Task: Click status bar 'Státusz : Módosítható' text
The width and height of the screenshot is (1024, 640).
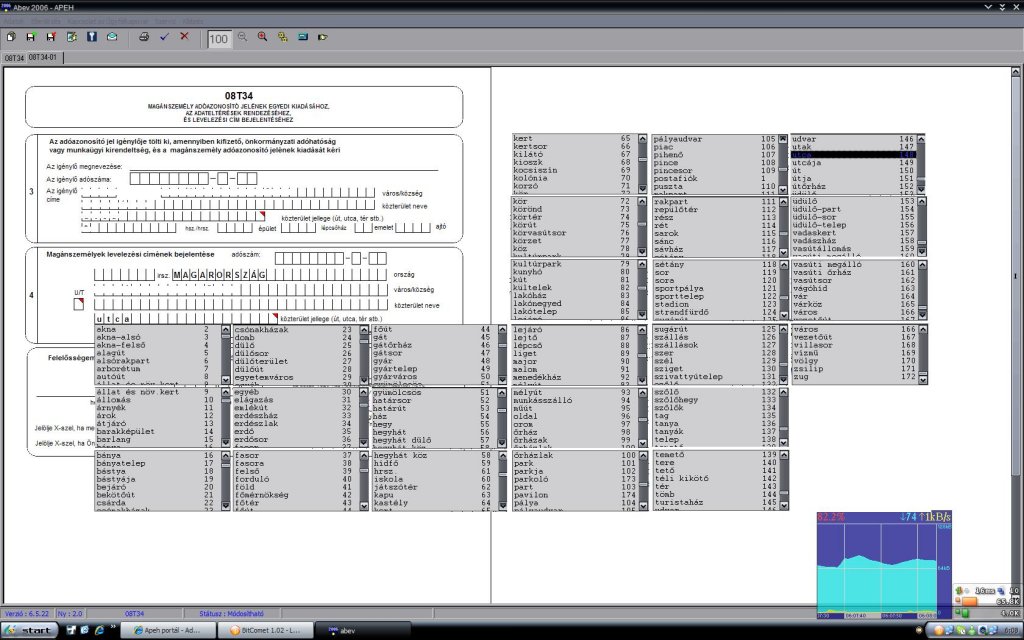Action: [x=231, y=614]
